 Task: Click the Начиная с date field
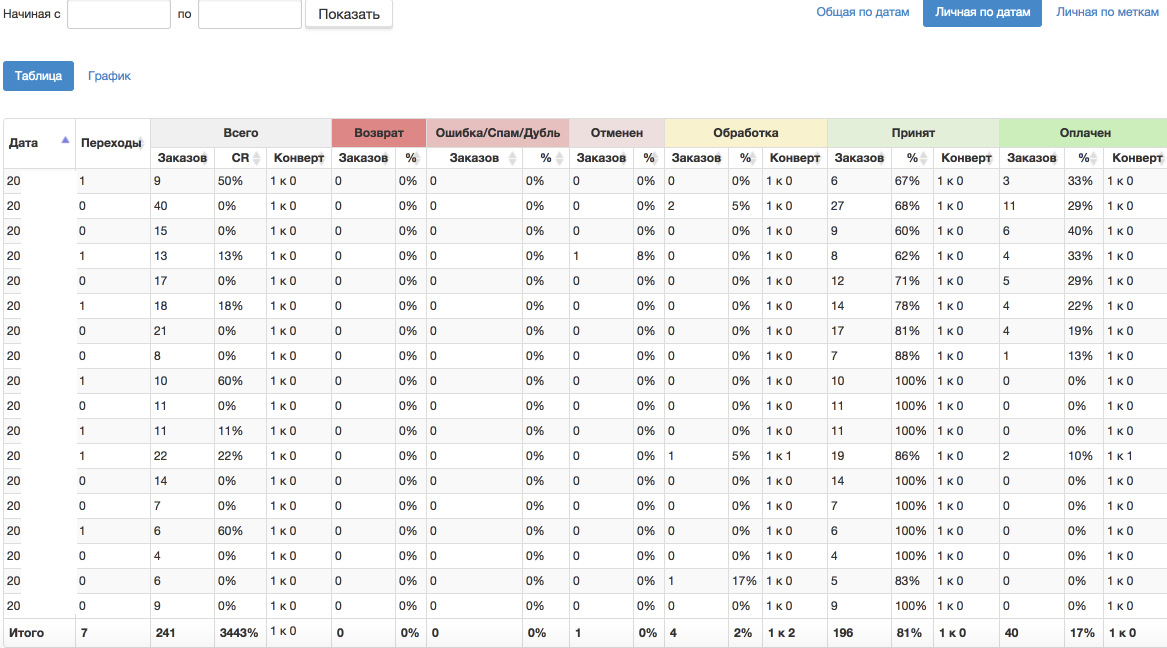click(119, 14)
